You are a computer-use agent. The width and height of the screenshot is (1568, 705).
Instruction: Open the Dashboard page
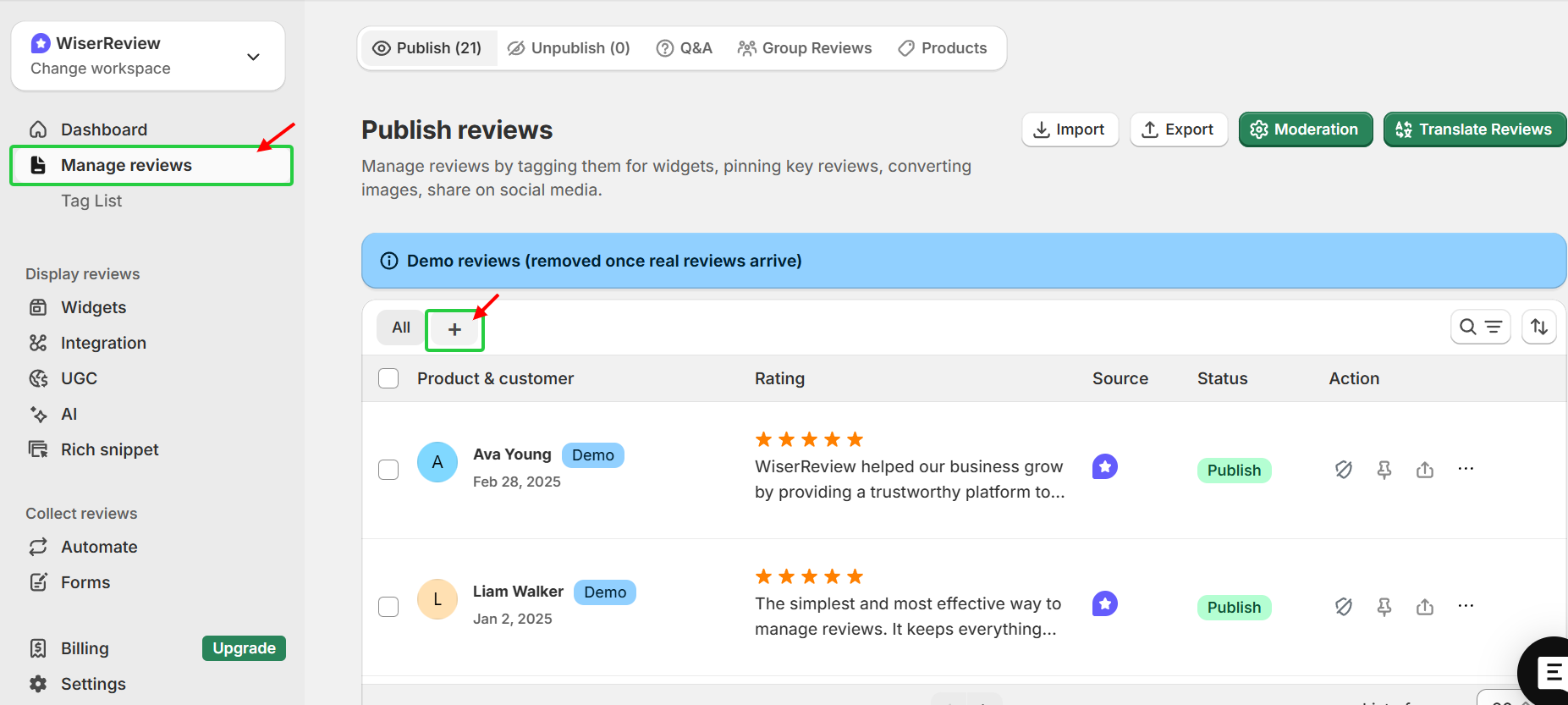coord(104,129)
